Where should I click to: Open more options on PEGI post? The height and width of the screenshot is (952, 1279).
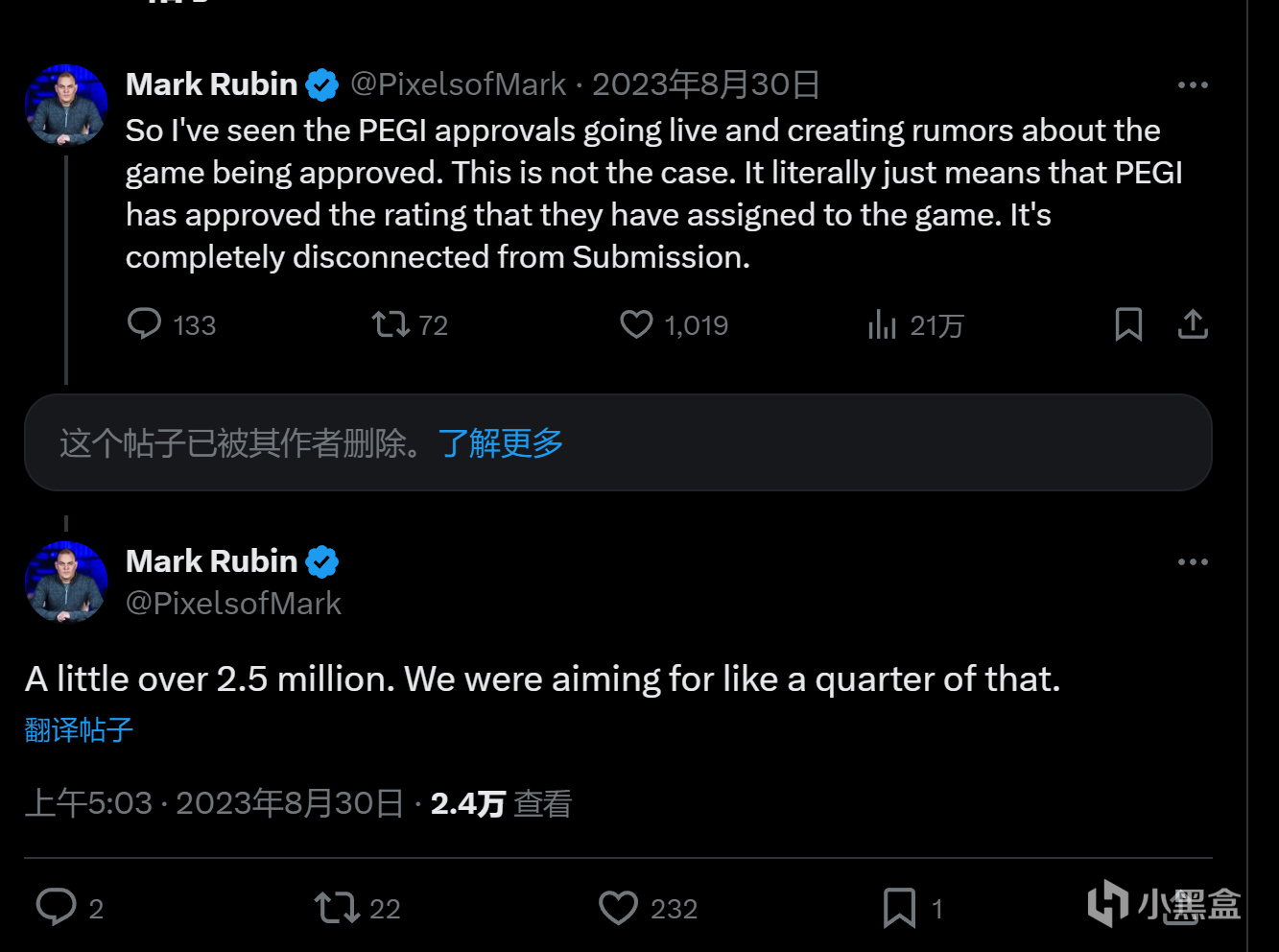click(1193, 85)
